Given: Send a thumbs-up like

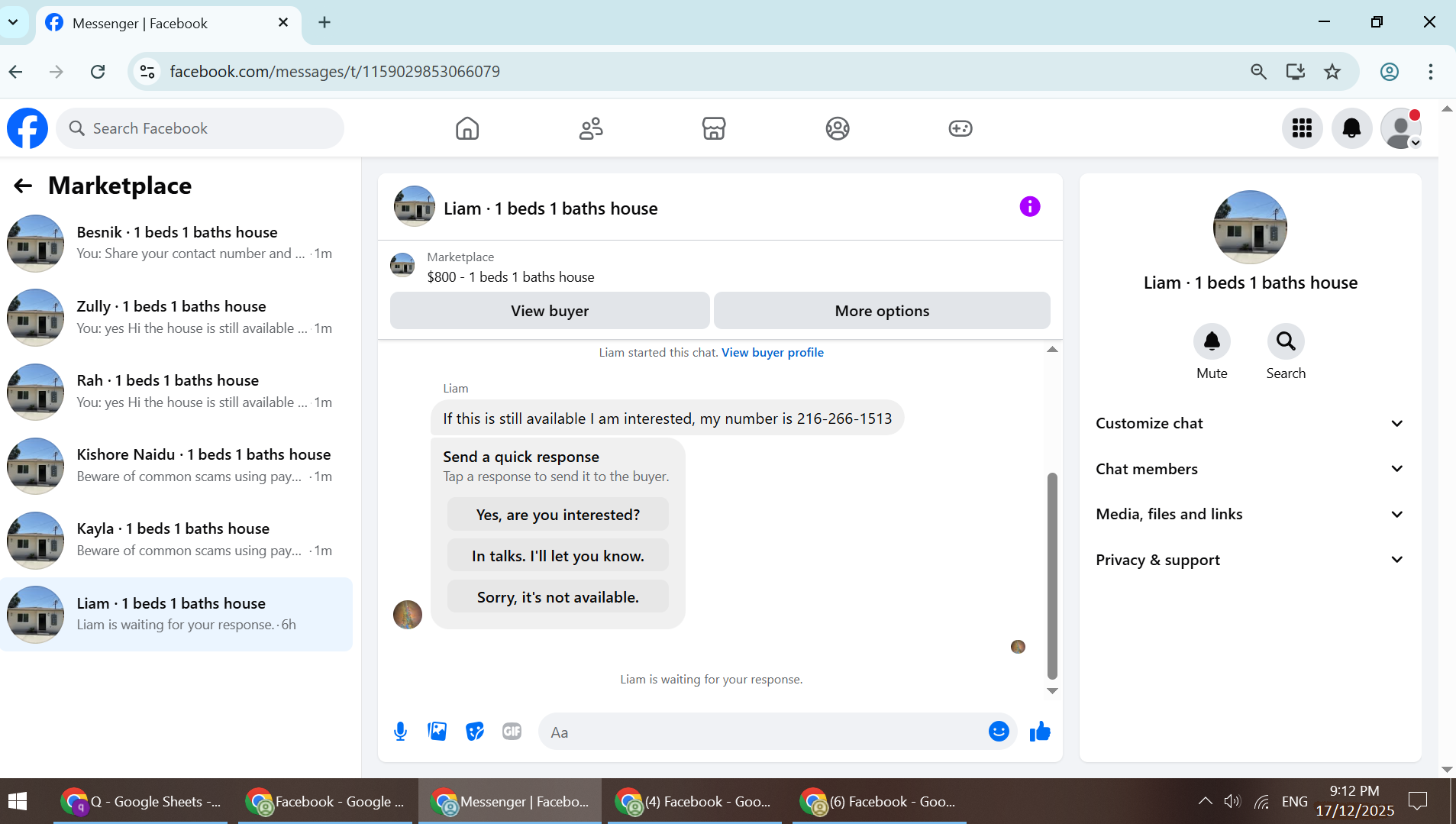Looking at the screenshot, I should (x=1040, y=732).
